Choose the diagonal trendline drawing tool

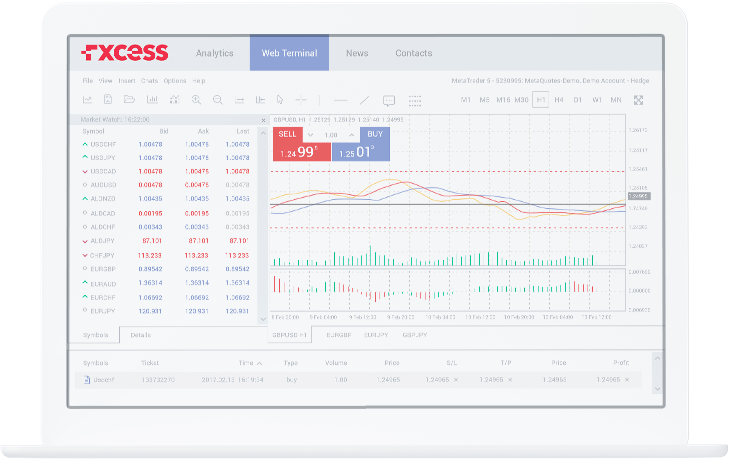pyautogui.click(x=364, y=100)
